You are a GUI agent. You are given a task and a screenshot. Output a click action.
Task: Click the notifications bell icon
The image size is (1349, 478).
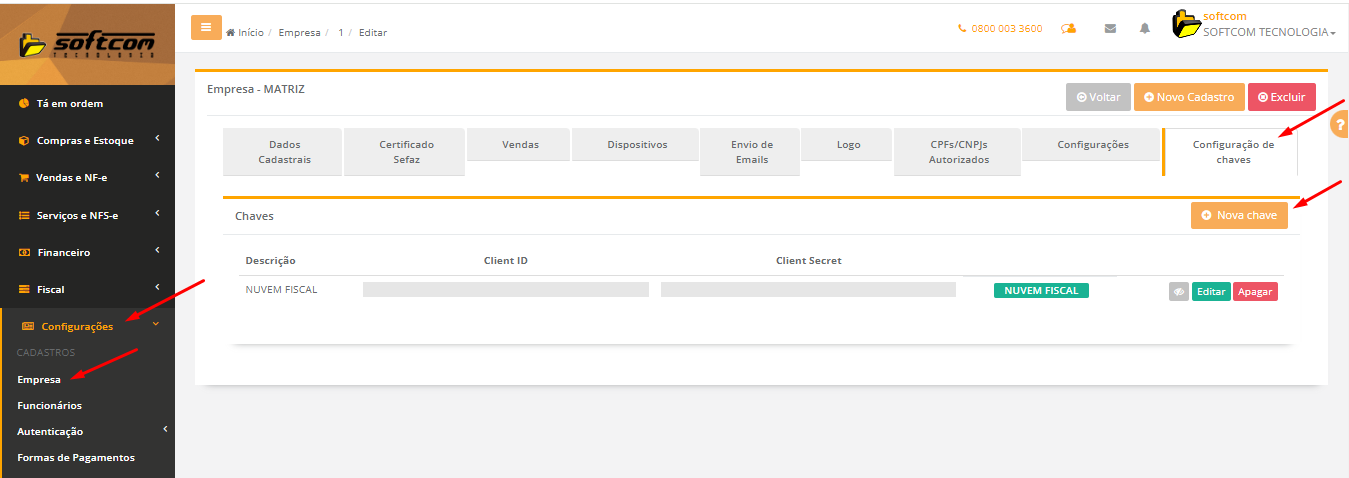click(x=1145, y=29)
